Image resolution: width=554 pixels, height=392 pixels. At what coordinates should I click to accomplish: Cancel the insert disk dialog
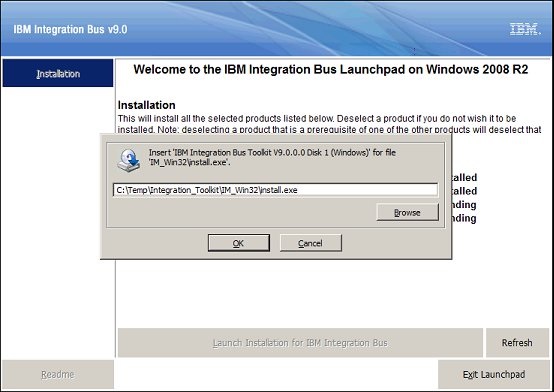click(310, 243)
